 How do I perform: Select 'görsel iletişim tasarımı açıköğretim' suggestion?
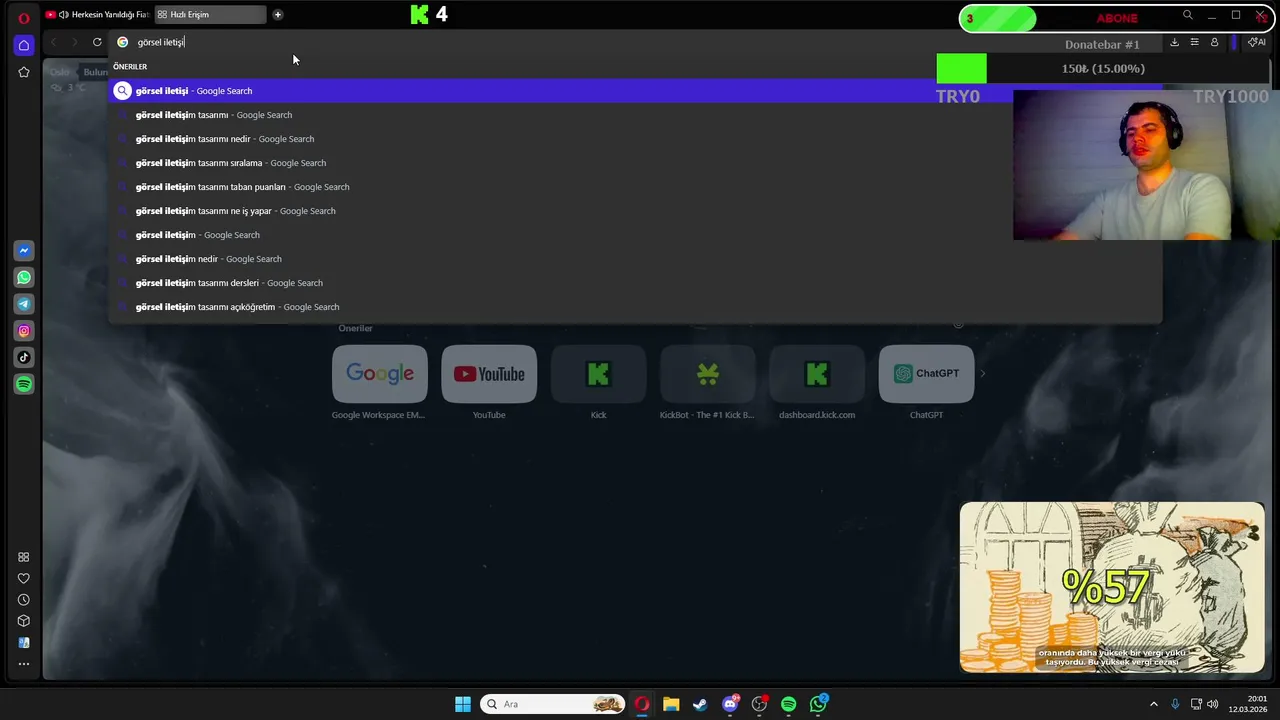tap(635, 307)
